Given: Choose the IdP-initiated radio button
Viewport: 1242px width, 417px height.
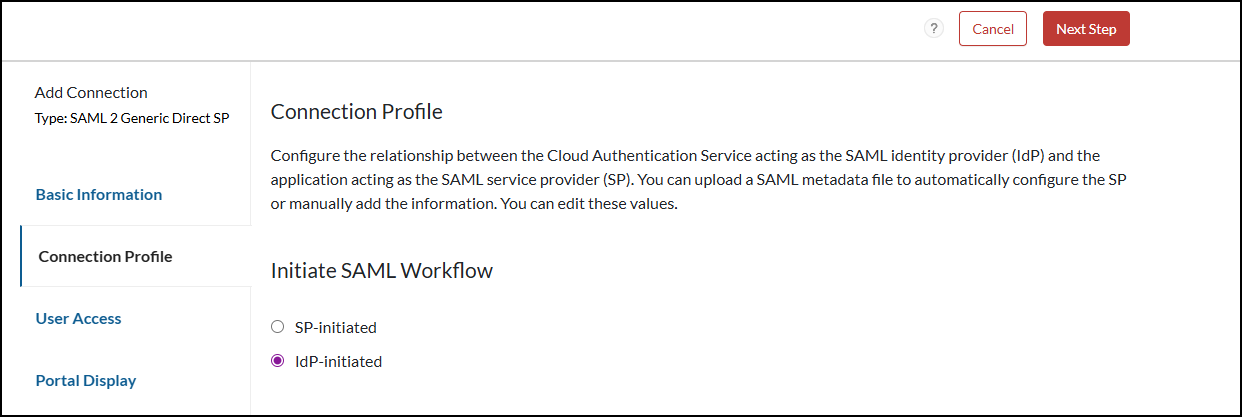Looking at the screenshot, I should tap(278, 361).
